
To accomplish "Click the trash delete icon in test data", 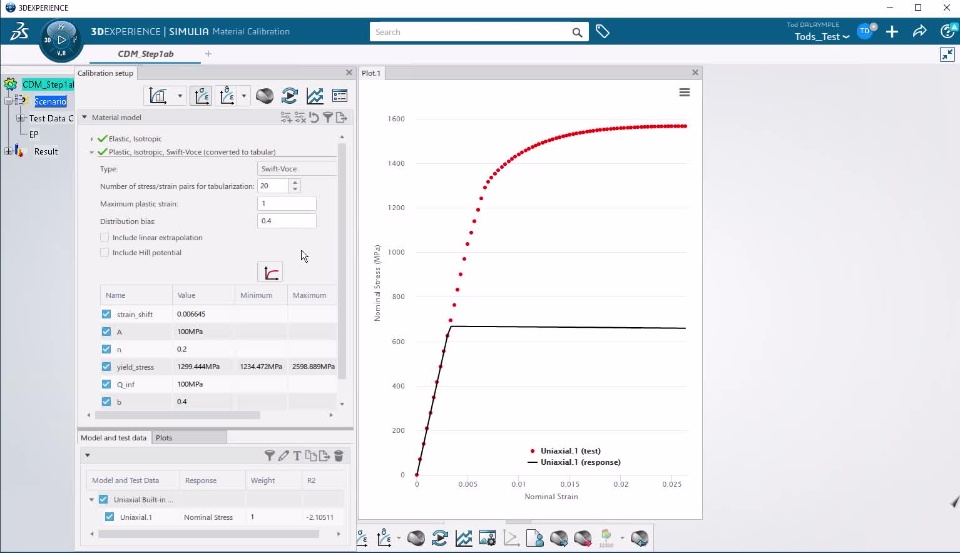I will point(339,456).
